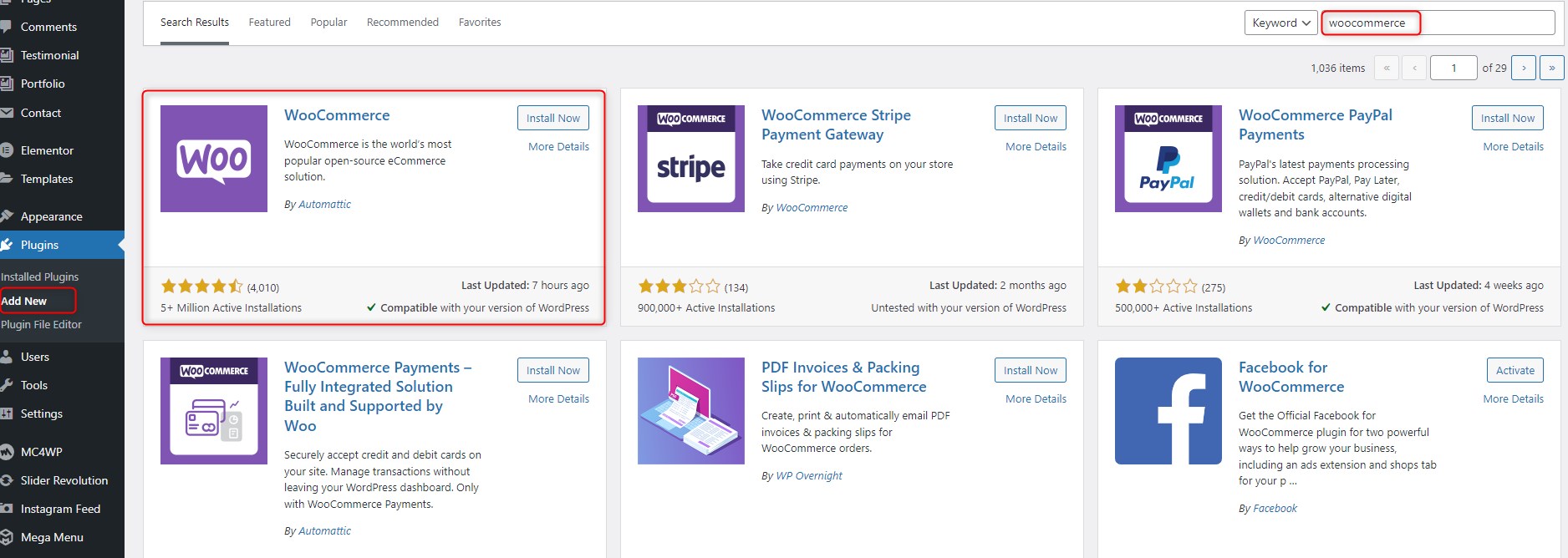Install WooCommerce Payments plugin
Viewport: 1568px width, 558px height.
point(553,370)
